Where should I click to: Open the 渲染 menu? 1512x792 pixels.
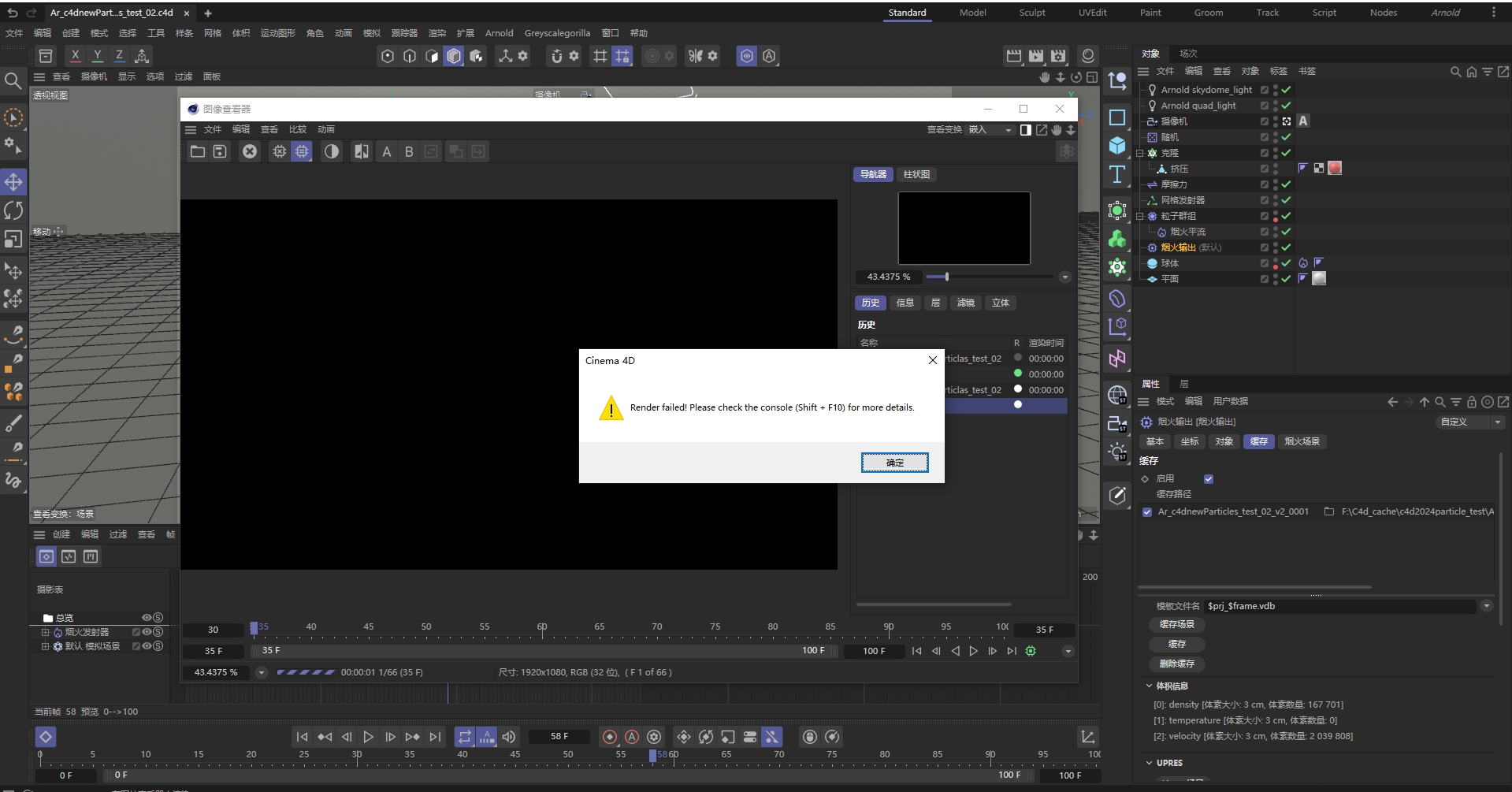coord(437,33)
